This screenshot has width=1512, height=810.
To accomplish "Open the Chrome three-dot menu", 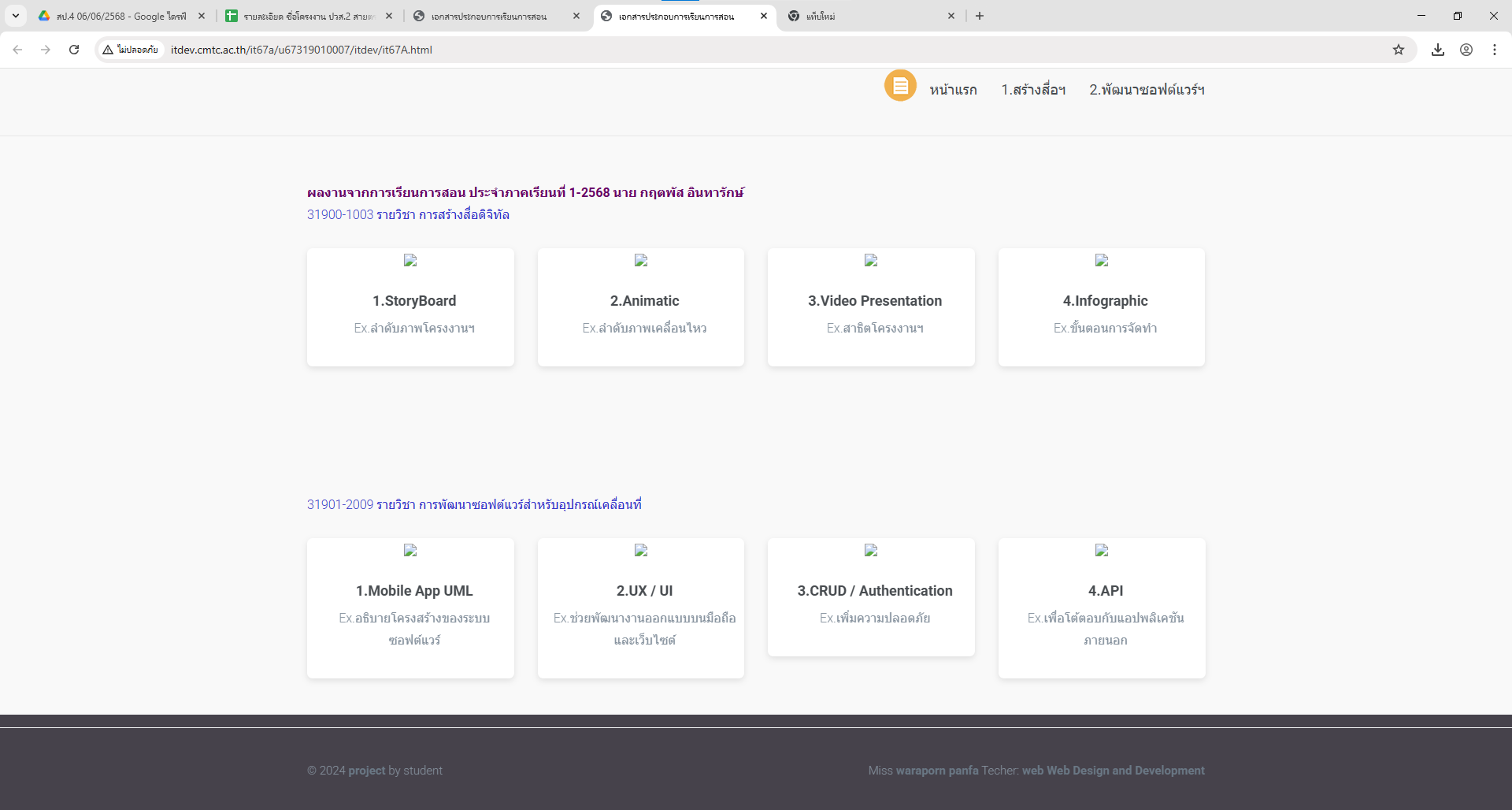I will (1494, 50).
